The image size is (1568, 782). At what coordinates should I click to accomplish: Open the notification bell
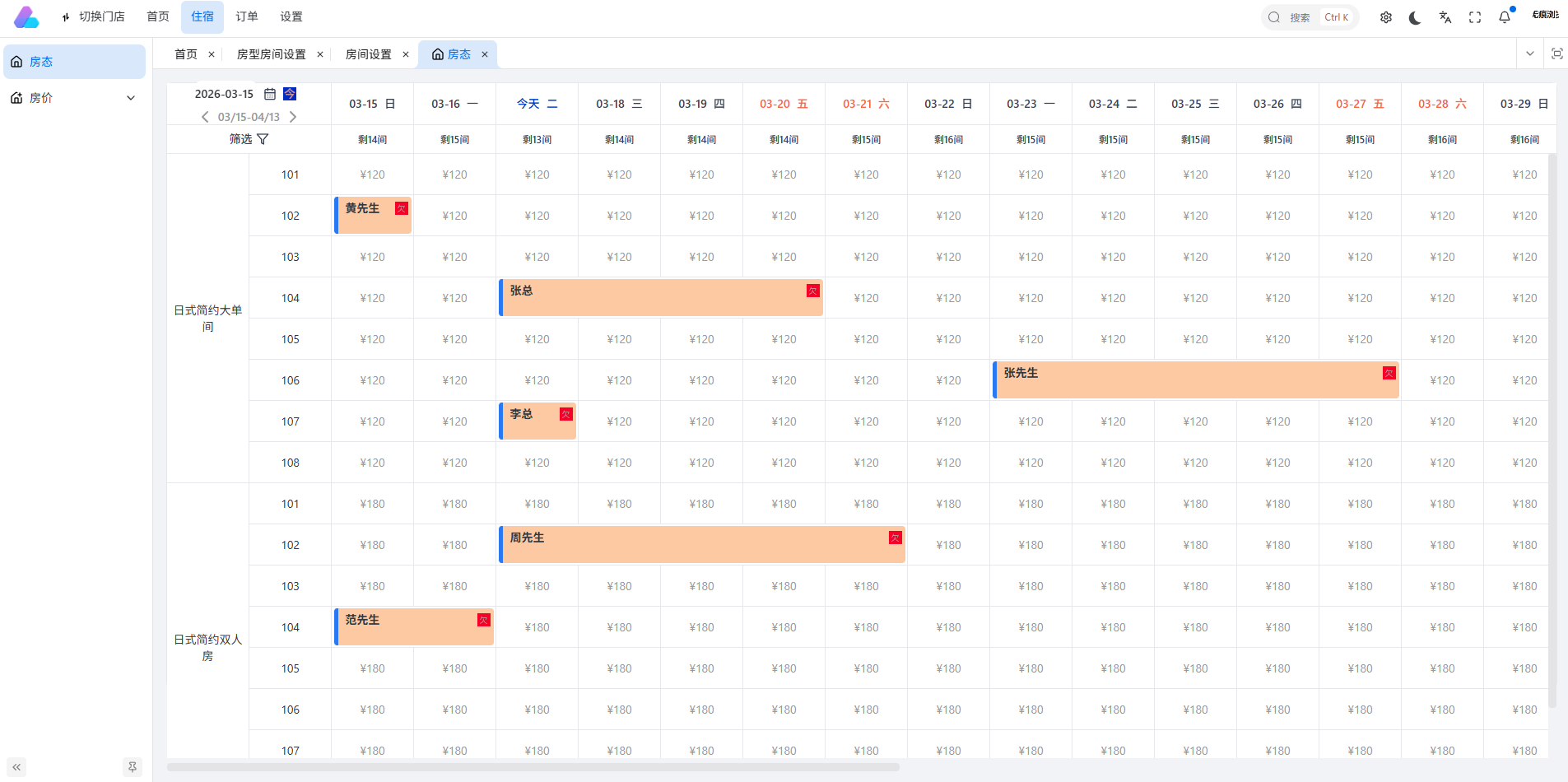[x=1505, y=17]
